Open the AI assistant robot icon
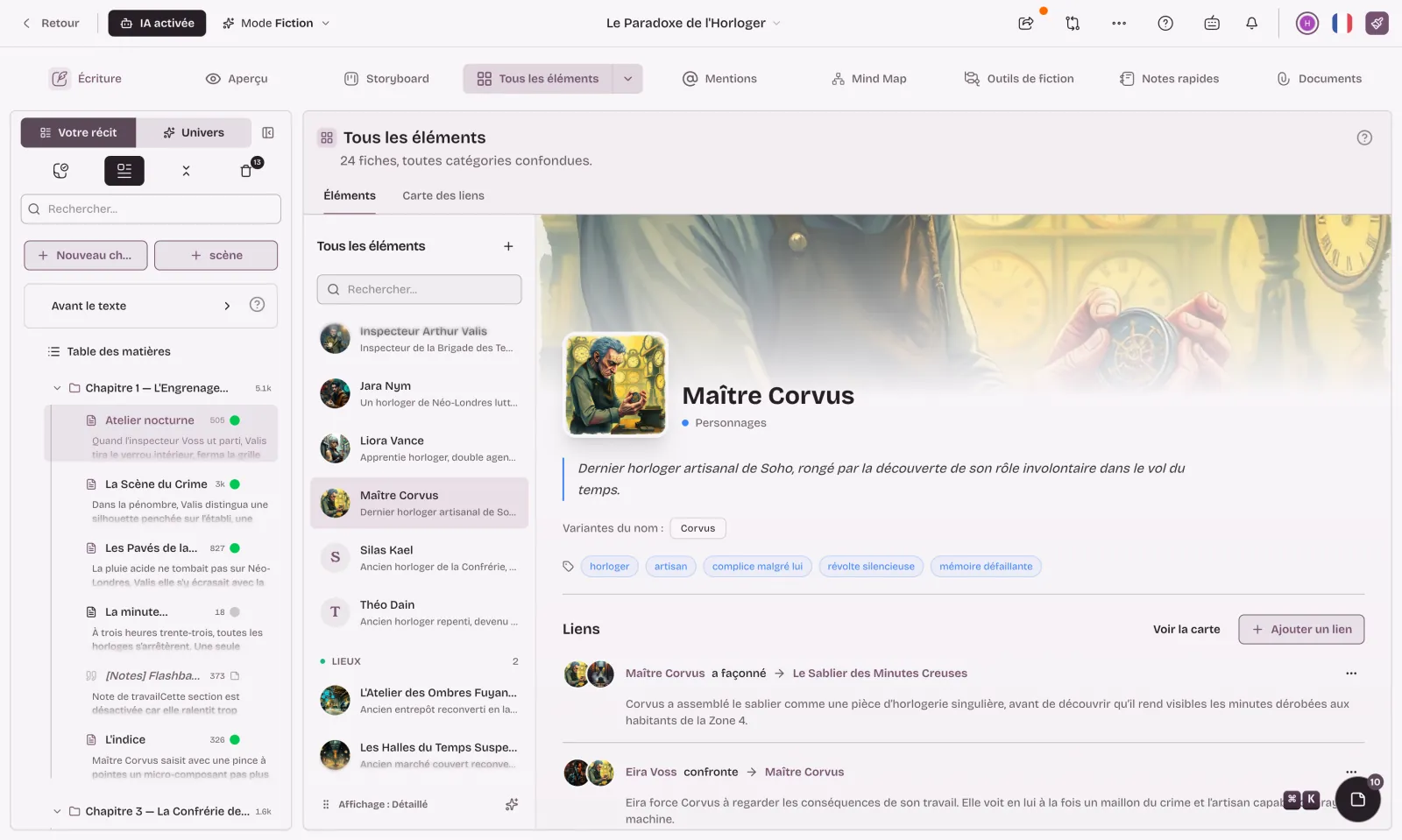The width and height of the screenshot is (1402, 840). 1212,24
